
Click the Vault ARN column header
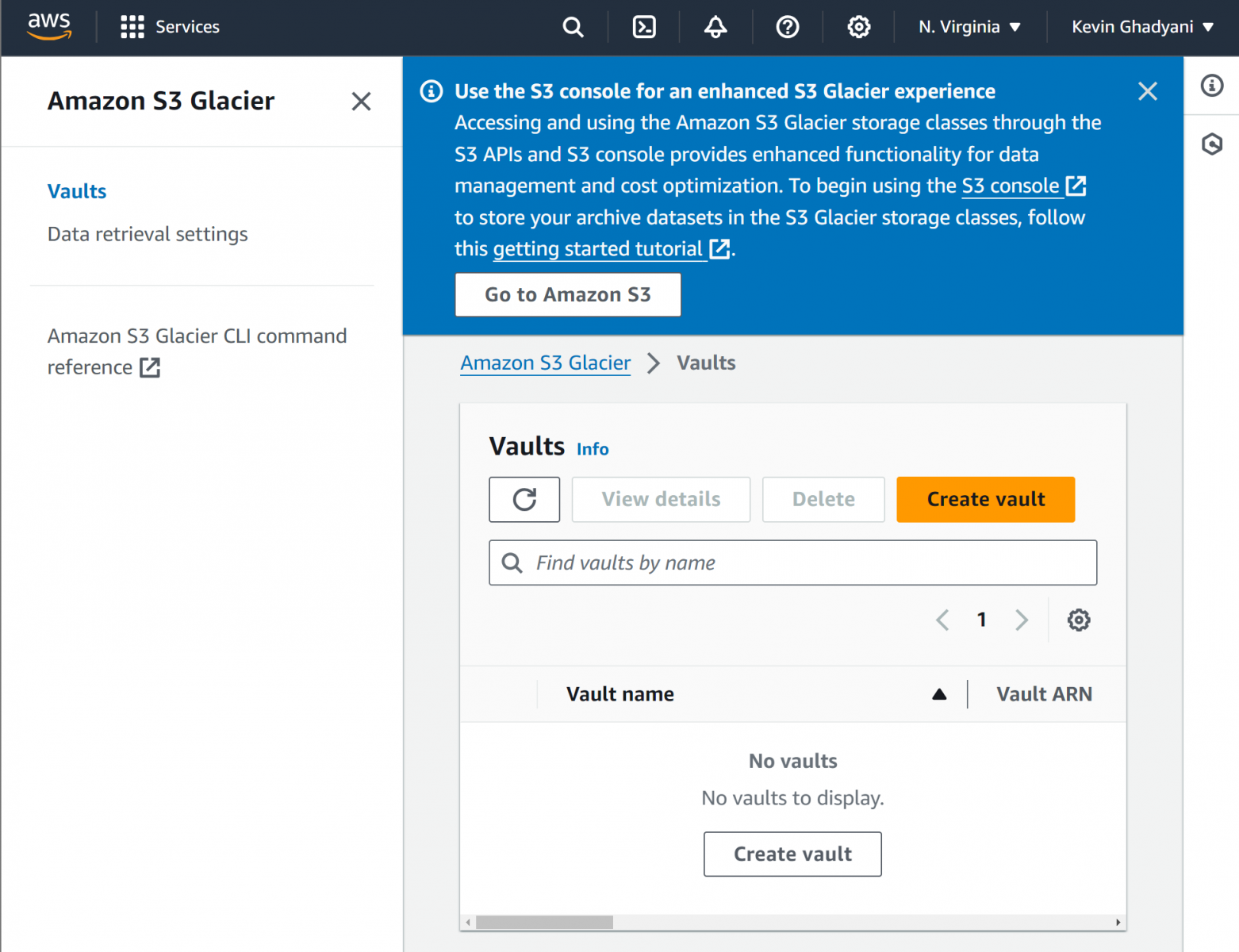tap(1044, 694)
